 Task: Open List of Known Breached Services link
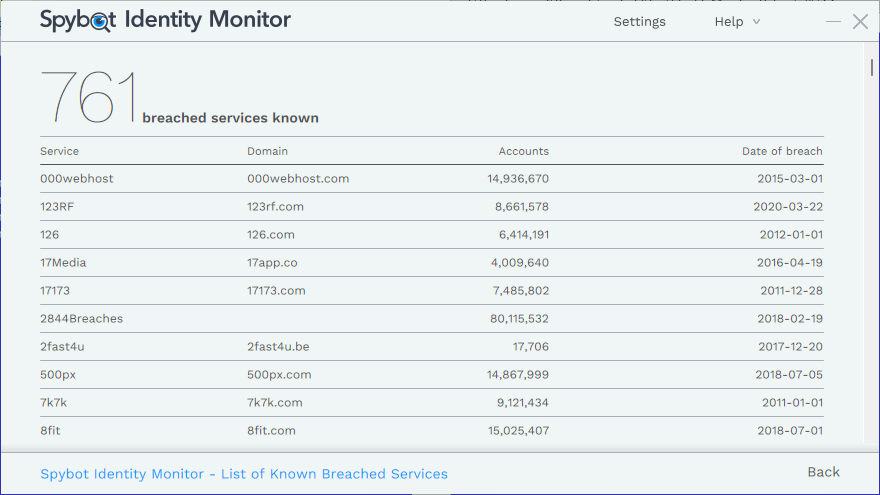244,474
